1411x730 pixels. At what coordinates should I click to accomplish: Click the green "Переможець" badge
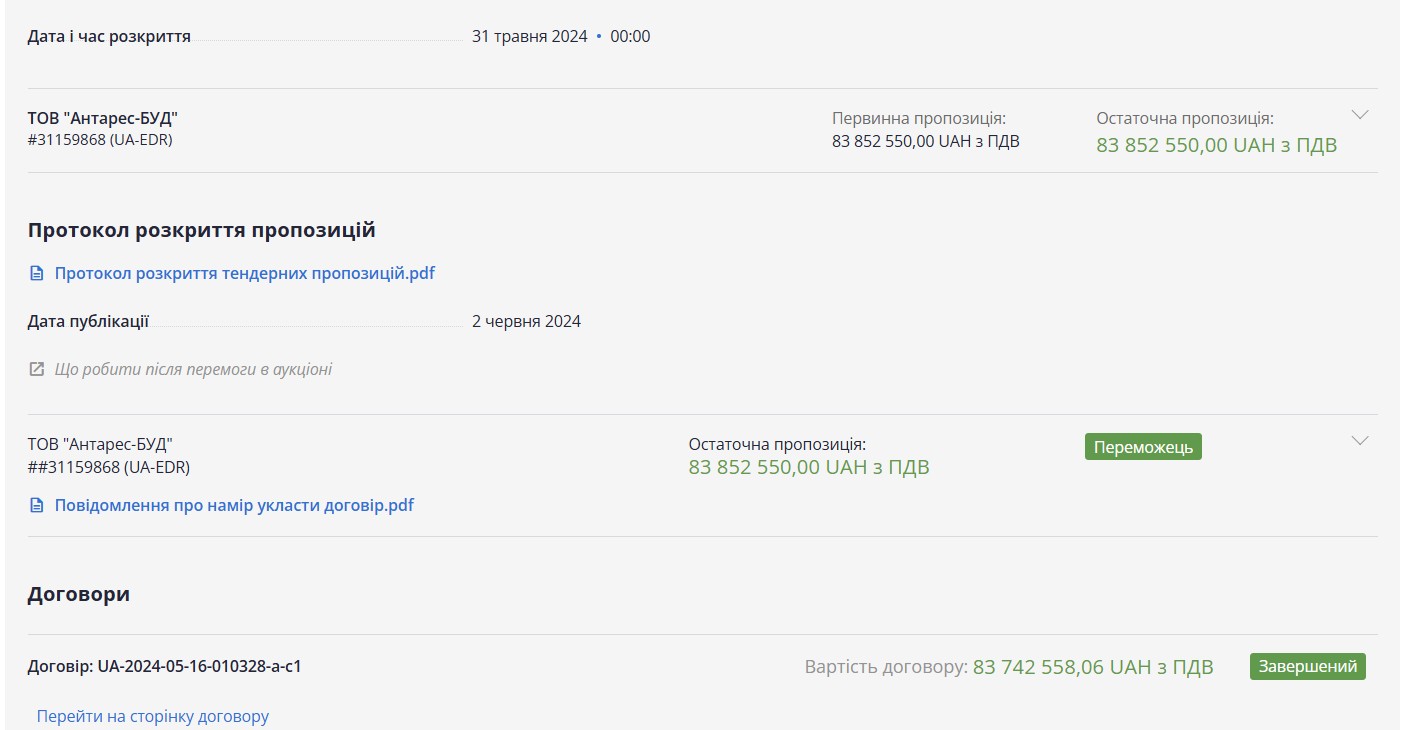pos(1143,447)
